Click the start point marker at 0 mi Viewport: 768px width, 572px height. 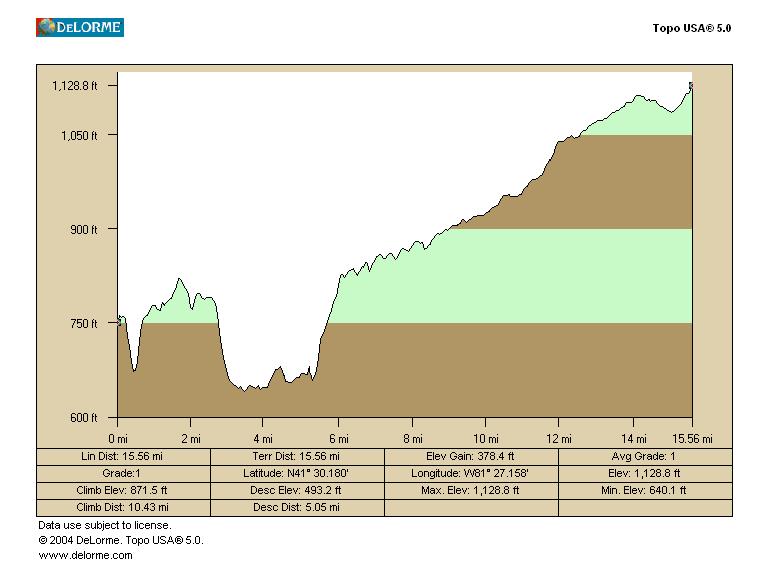point(120,321)
